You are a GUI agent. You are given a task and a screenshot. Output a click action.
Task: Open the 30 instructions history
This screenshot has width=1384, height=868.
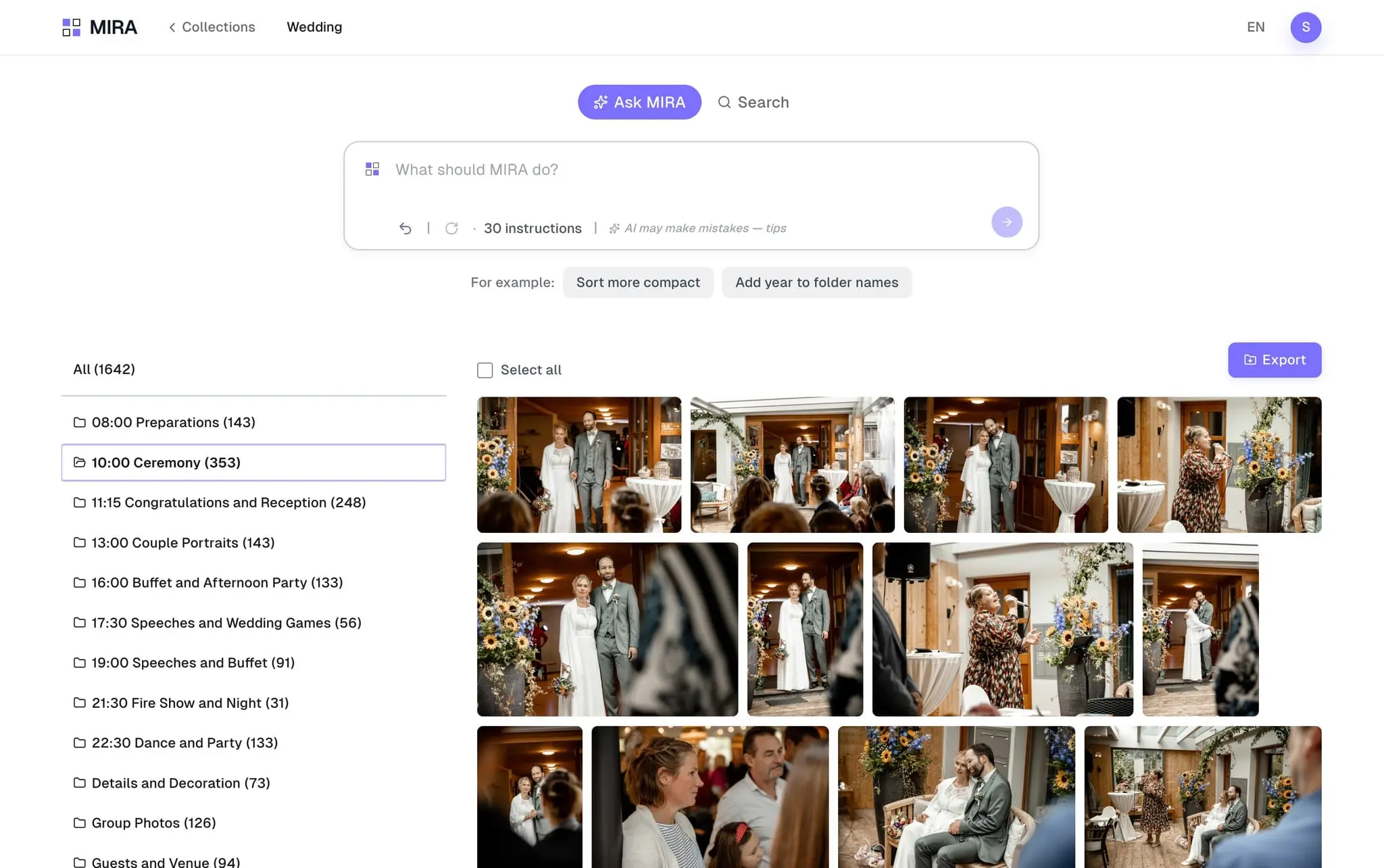533,228
